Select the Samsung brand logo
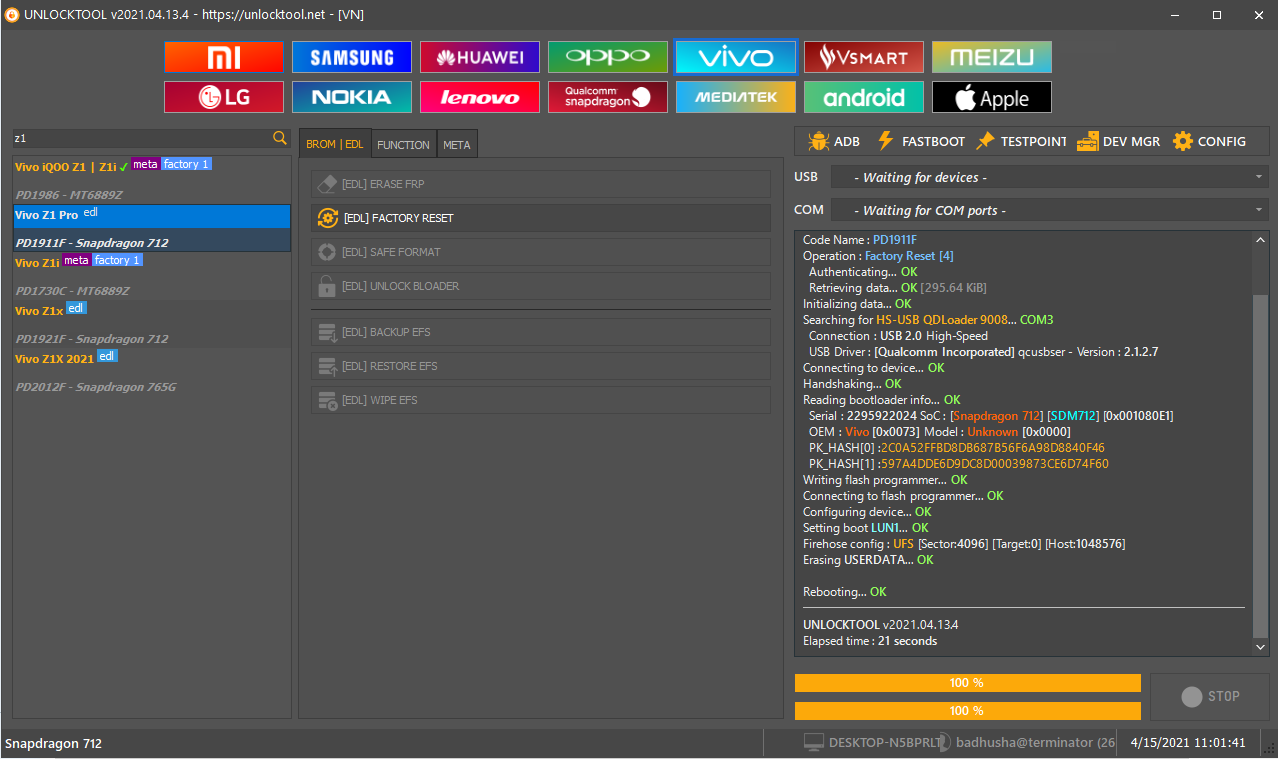 click(x=352, y=57)
